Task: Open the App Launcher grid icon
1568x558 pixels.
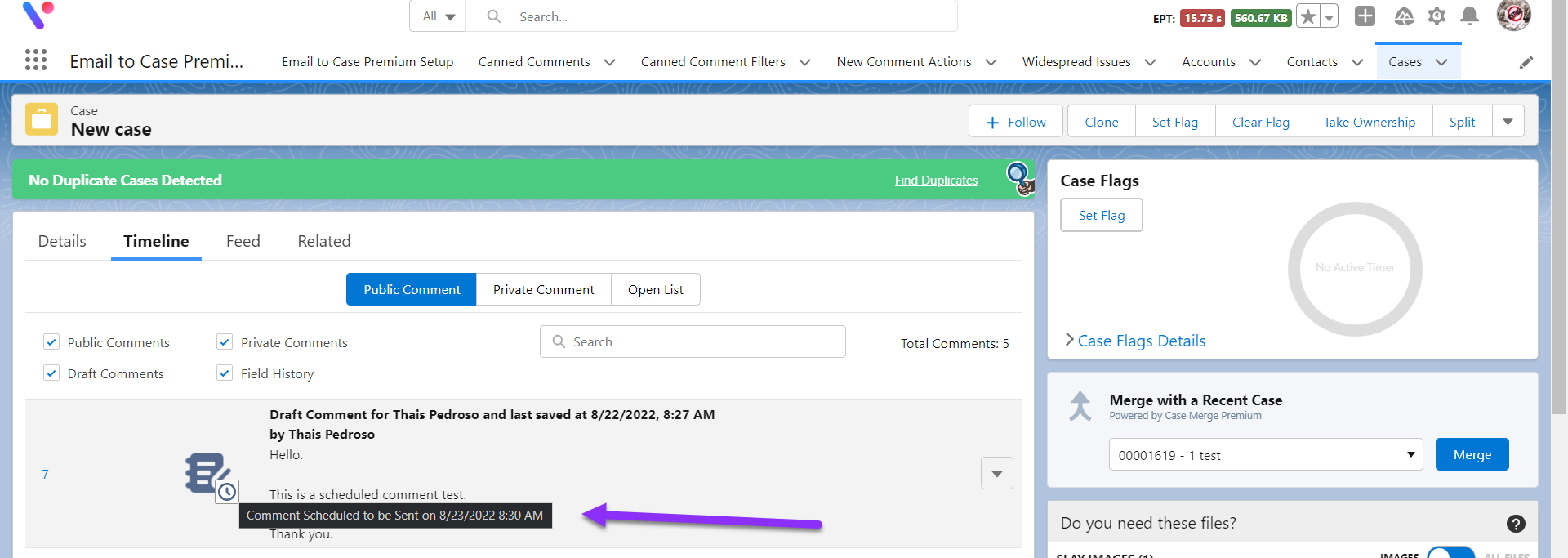Action: 36,60
